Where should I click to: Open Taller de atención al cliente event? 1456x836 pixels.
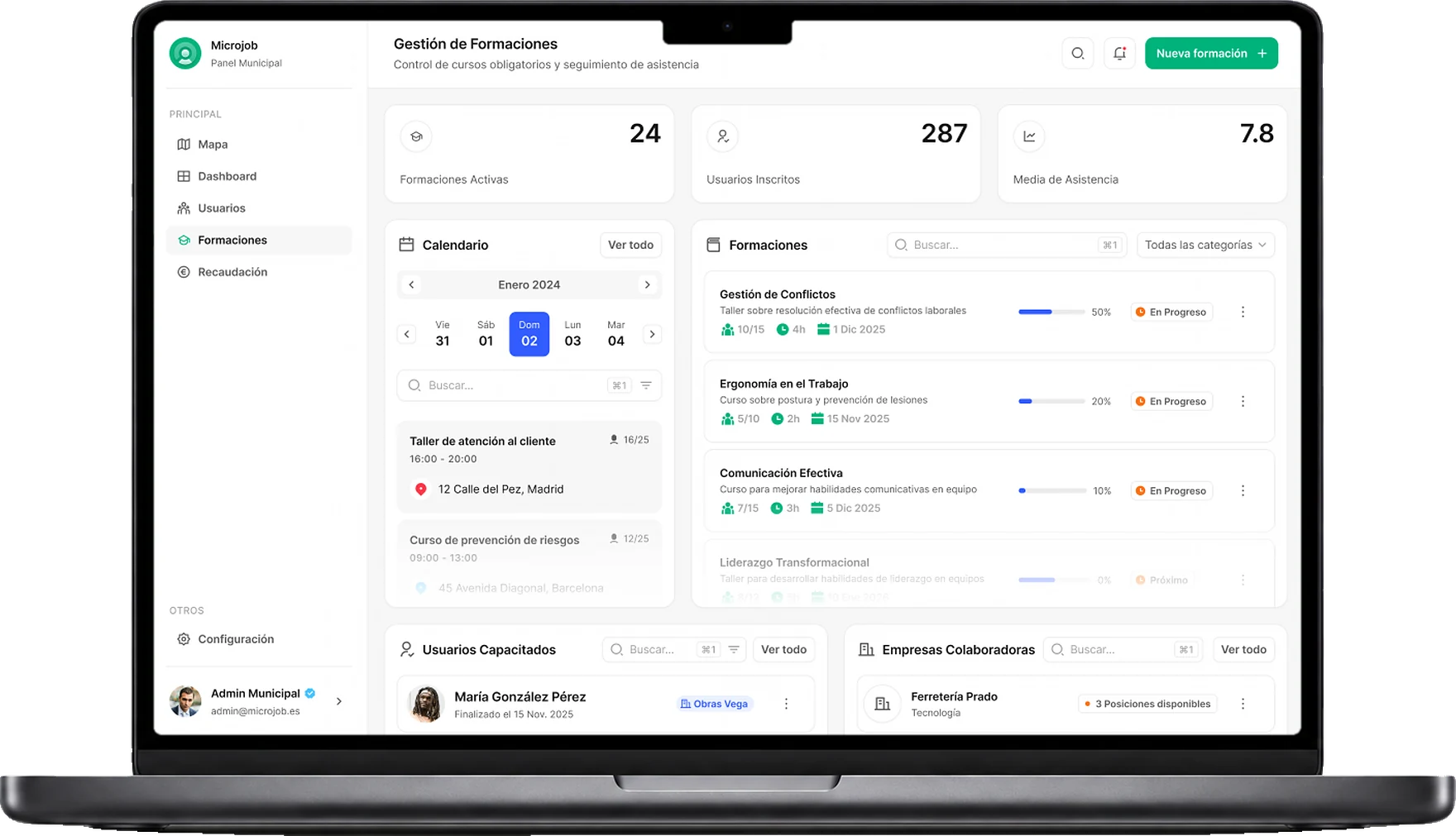coord(529,466)
